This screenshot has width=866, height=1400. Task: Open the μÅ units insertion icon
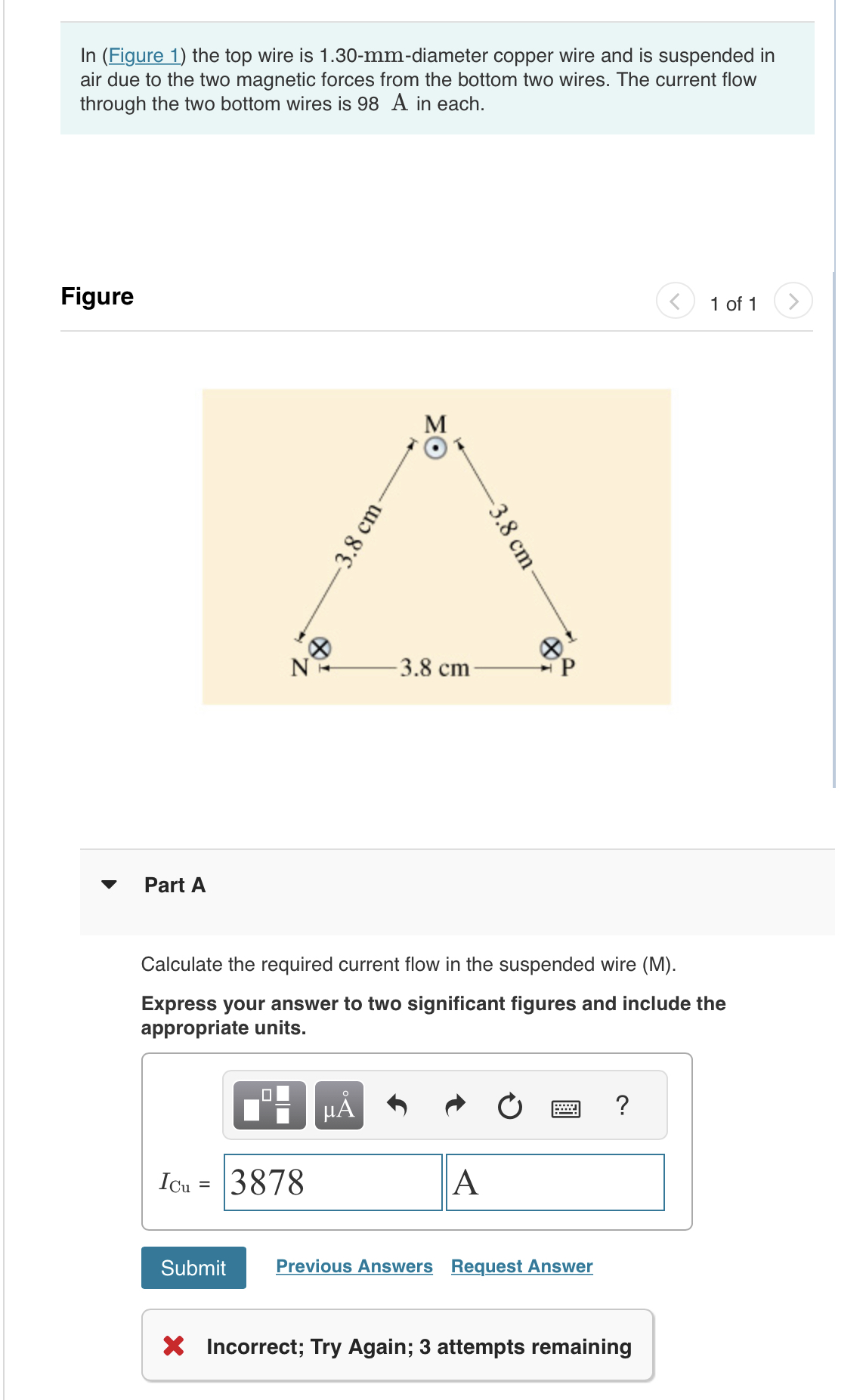point(340,1105)
